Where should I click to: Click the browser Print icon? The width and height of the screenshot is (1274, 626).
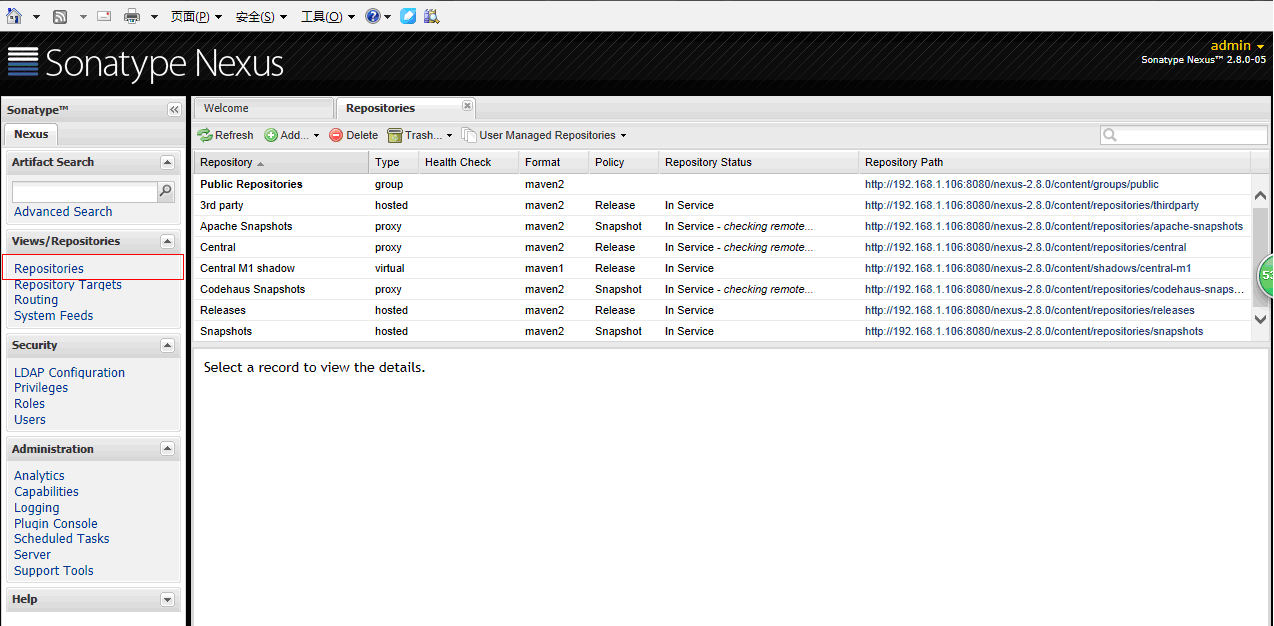(x=132, y=16)
